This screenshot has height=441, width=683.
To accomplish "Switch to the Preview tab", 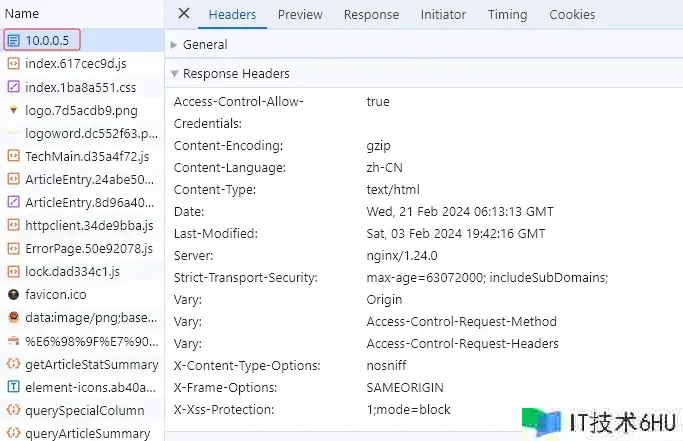I will pyautogui.click(x=300, y=15).
